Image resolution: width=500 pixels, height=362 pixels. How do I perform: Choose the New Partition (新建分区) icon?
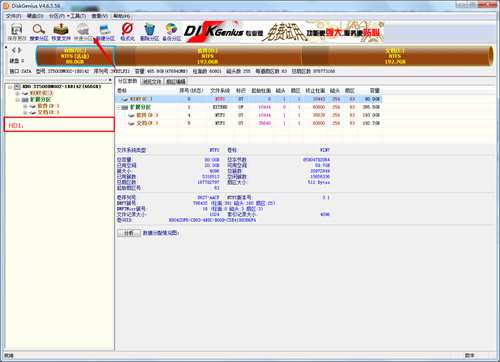click(105, 32)
